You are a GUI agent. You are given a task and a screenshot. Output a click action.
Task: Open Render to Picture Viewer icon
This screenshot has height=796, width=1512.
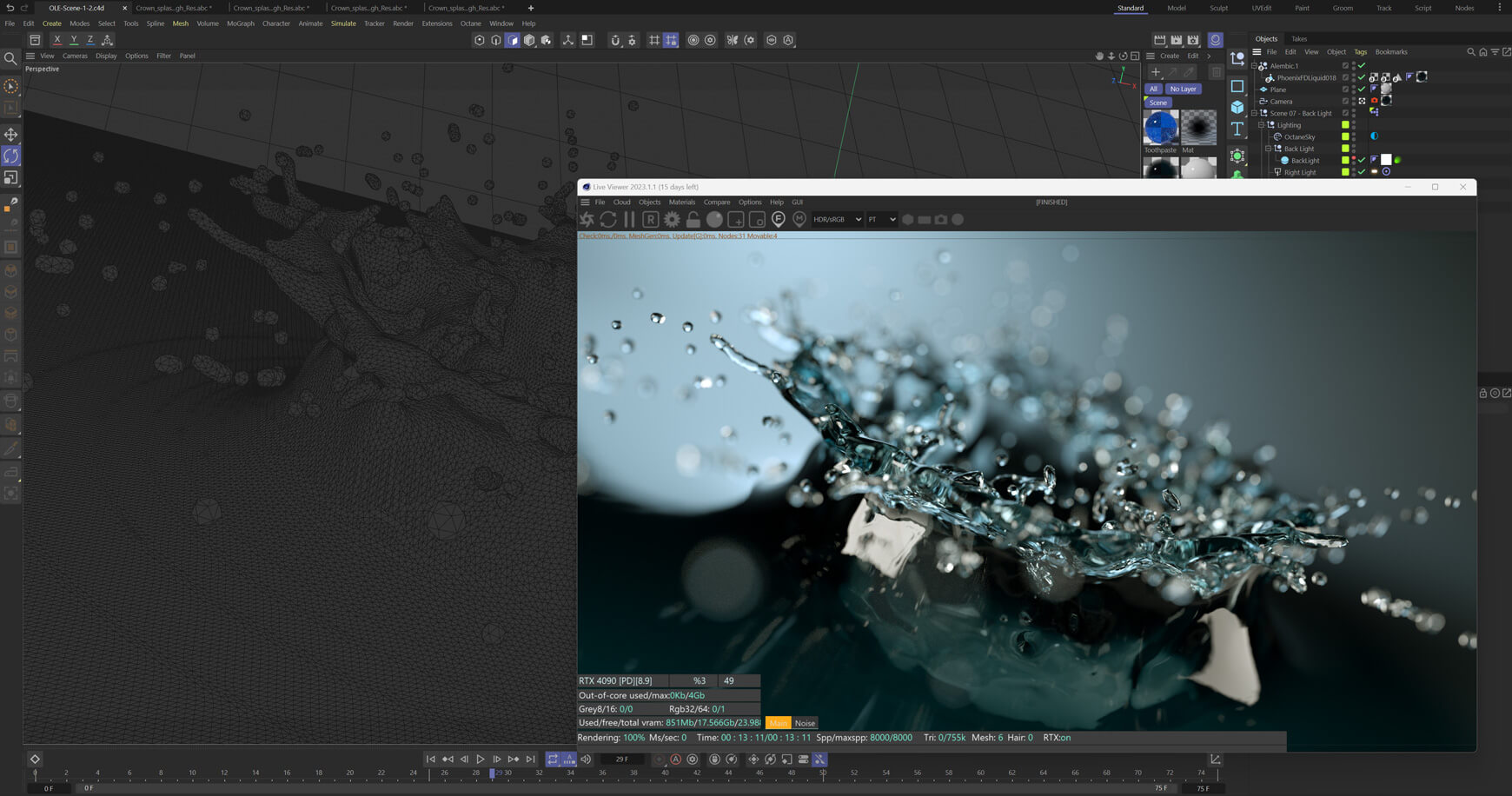pos(1176,40)
